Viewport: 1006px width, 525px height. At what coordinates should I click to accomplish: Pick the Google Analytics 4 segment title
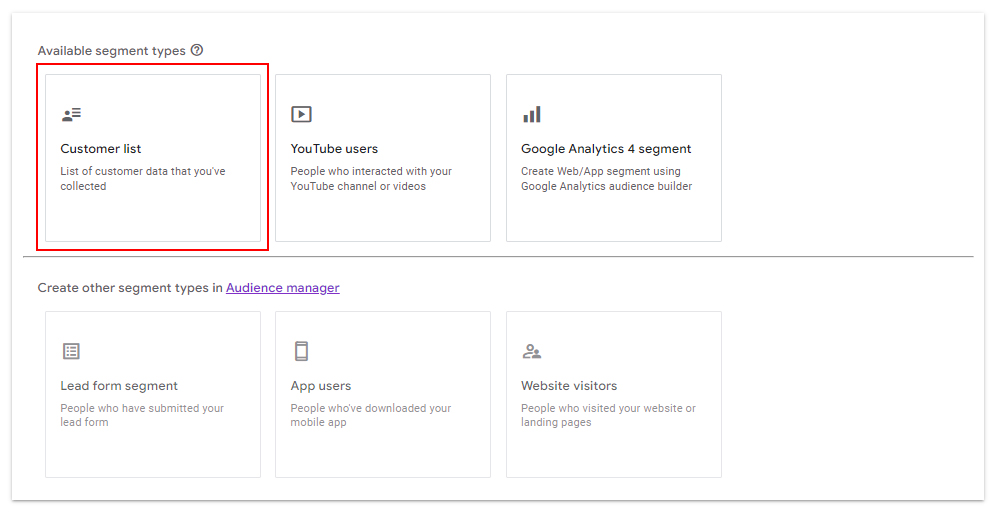pos(606,149)
